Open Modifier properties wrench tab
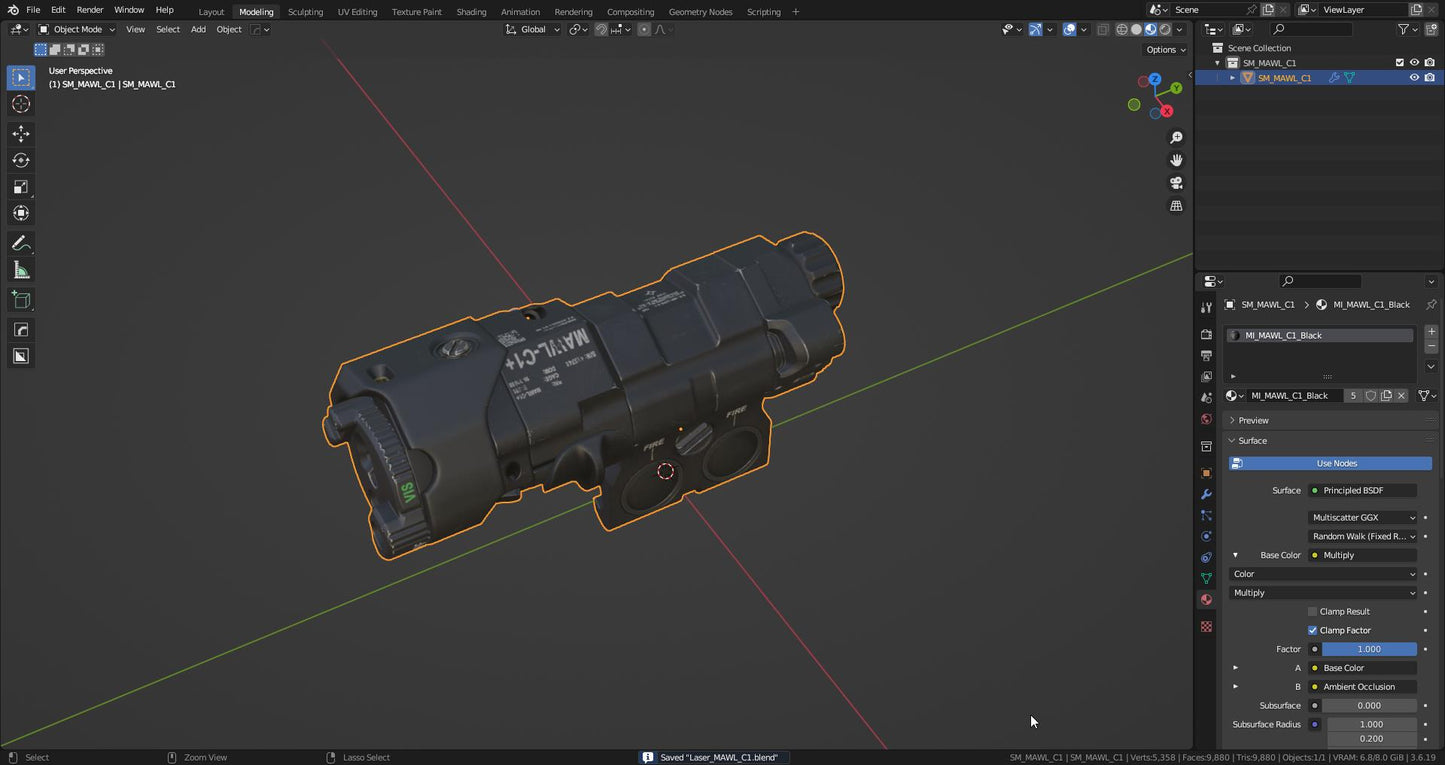The image size is (1445, 765). [x=1206, y=495]
